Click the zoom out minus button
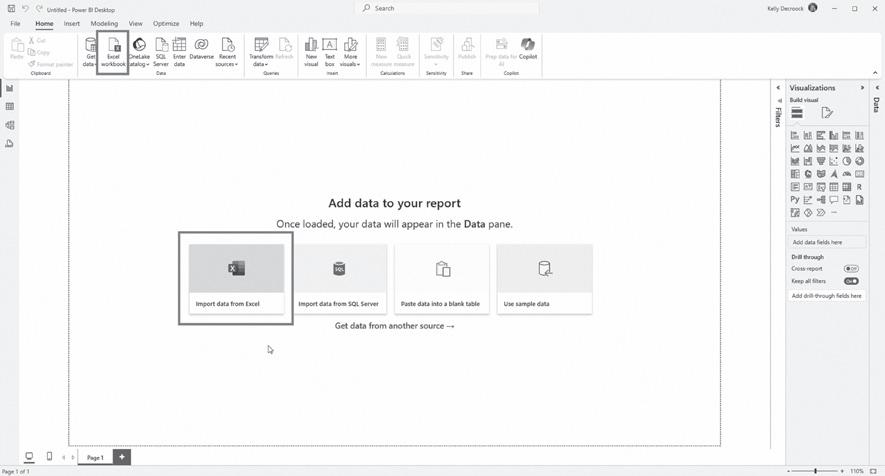 coord(788,471)
